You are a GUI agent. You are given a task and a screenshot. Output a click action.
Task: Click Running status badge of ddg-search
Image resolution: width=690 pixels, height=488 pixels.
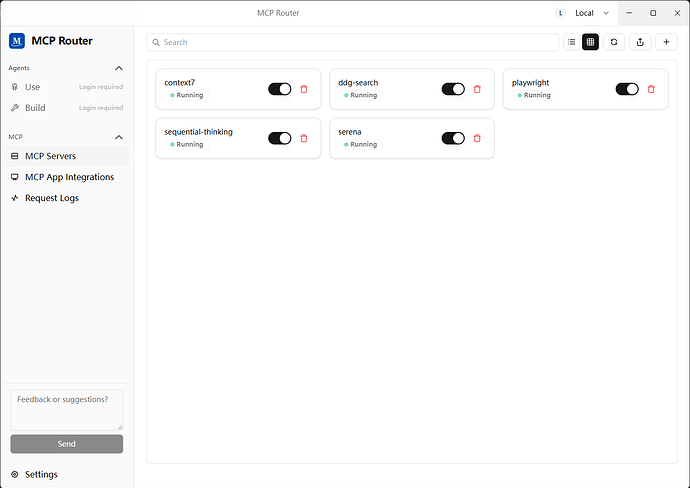pos(360,95)
